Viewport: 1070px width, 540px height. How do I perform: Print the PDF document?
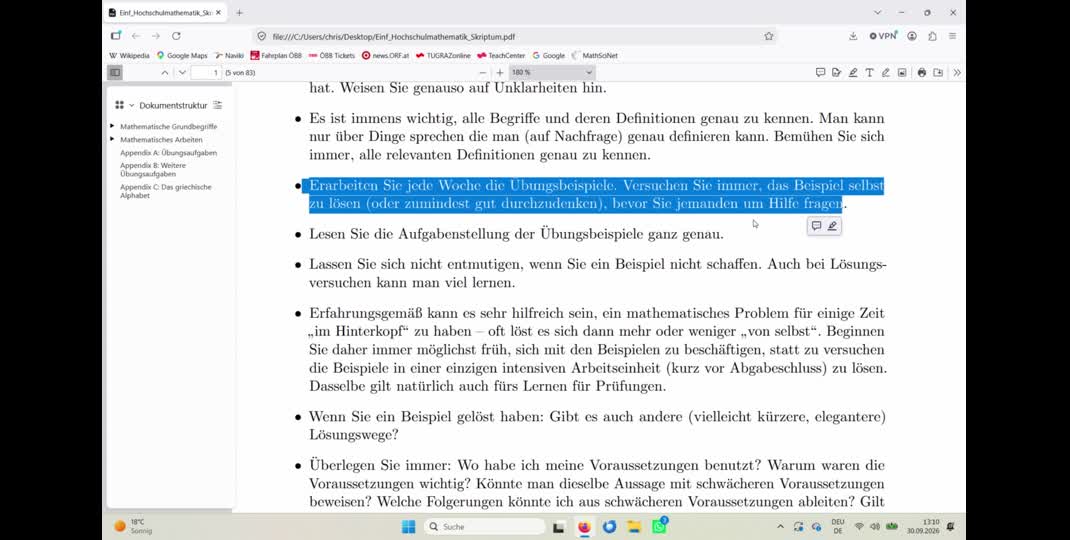pyautogui.click(x=922, y=72)
